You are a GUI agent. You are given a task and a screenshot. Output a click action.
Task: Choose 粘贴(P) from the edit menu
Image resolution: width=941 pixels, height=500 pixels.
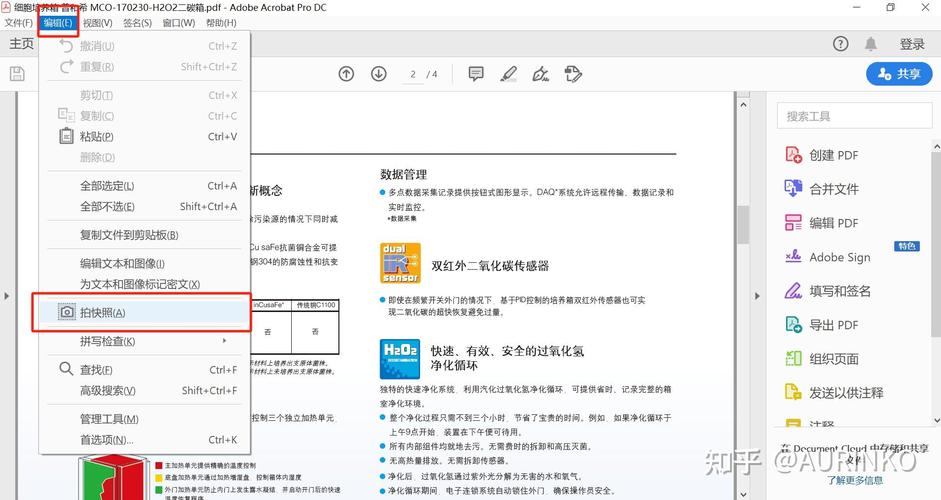click(x=145, y=137)
